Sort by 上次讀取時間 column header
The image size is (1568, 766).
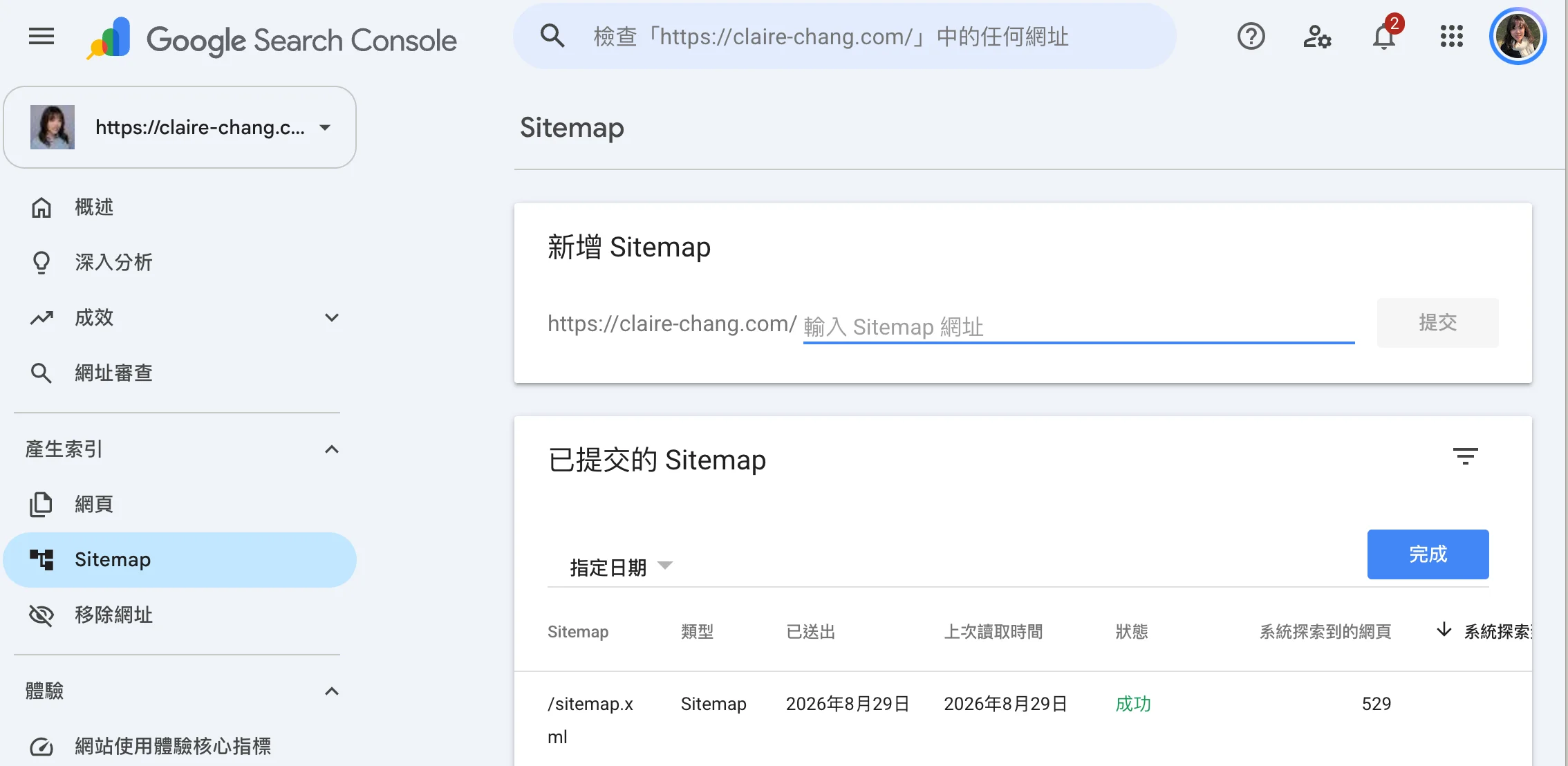click(993, 631)
